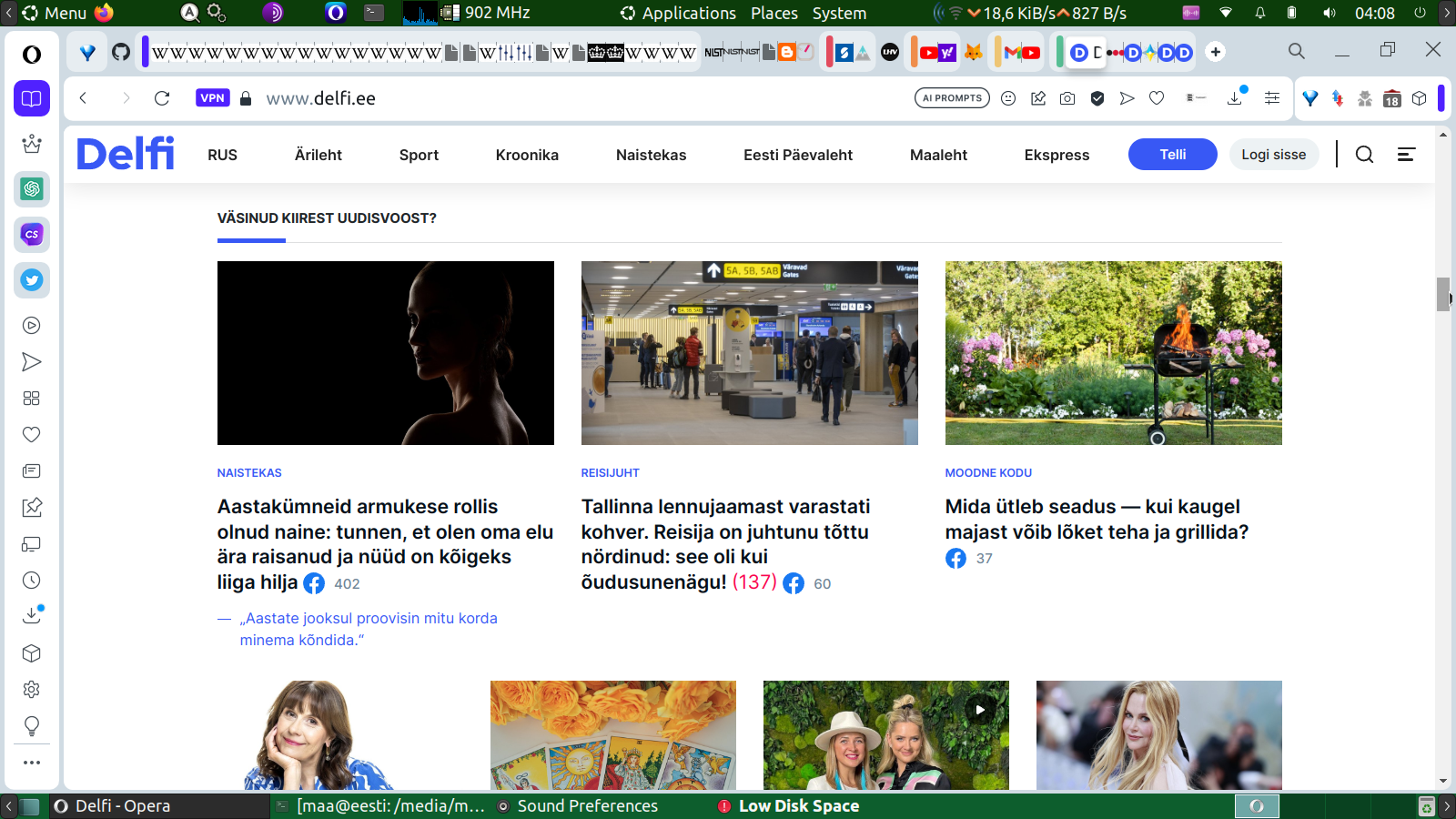Go back to the previous page

(83, 98)
